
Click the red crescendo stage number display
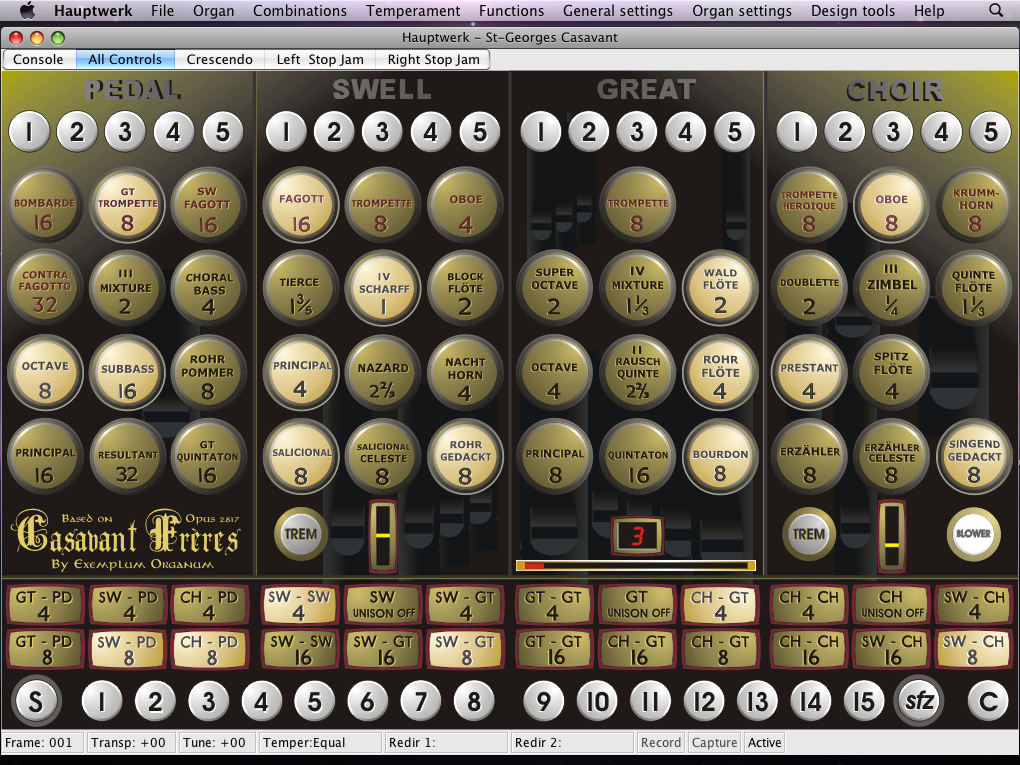click(x=637, y=536)
